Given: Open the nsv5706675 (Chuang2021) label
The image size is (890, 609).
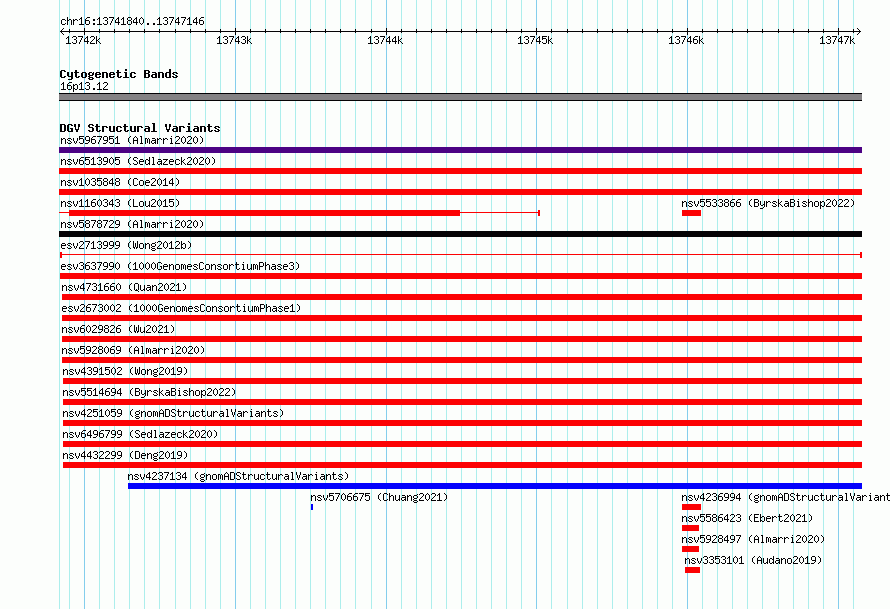Looking at the screenshot, I should tap(379, 497).
